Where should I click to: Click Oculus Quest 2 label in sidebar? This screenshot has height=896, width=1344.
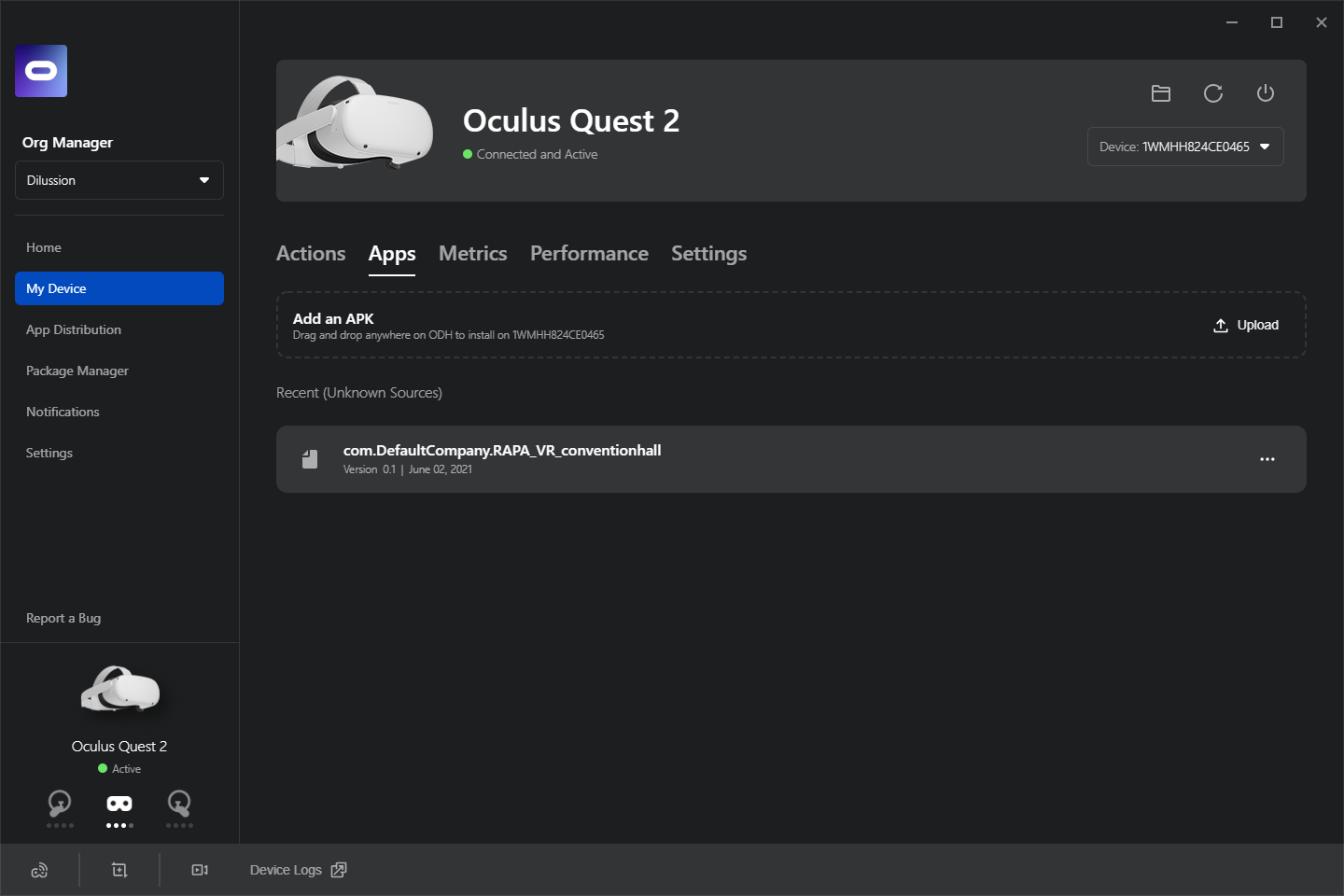pos(119,747)
